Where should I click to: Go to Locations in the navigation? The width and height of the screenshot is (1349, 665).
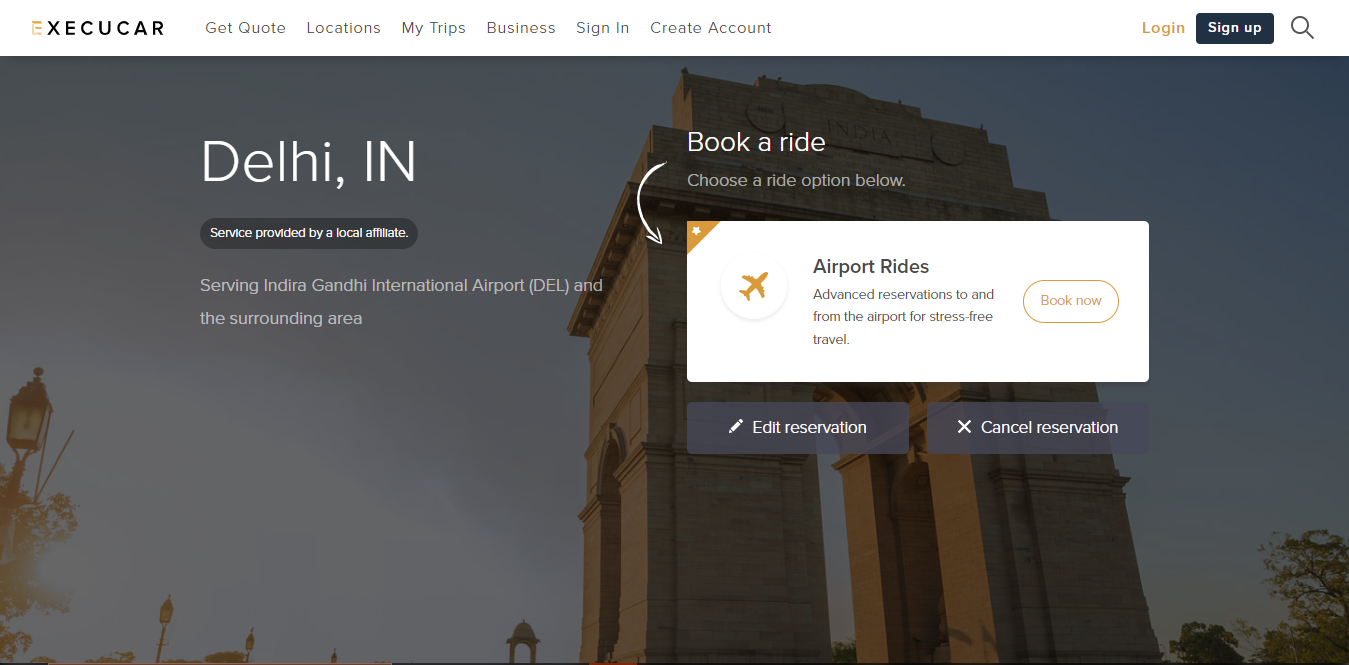click(343, 28)
